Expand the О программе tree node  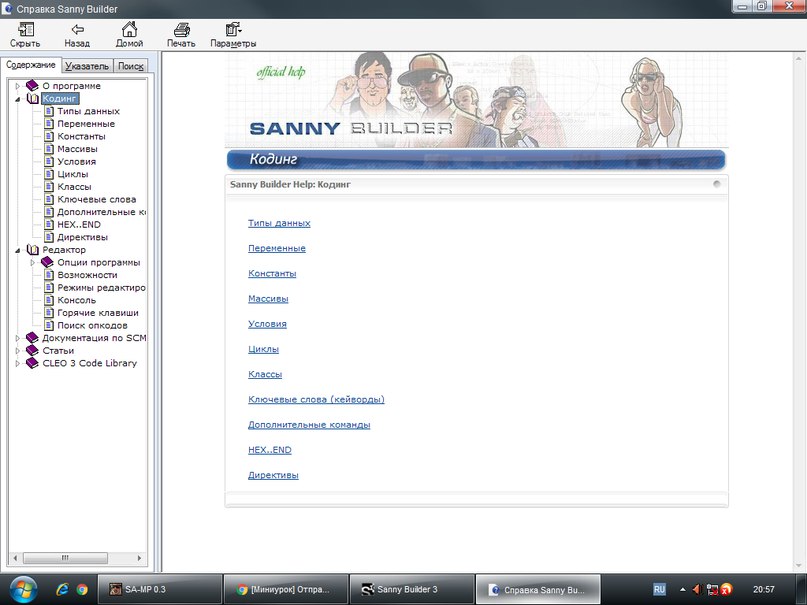coord(18,86)
